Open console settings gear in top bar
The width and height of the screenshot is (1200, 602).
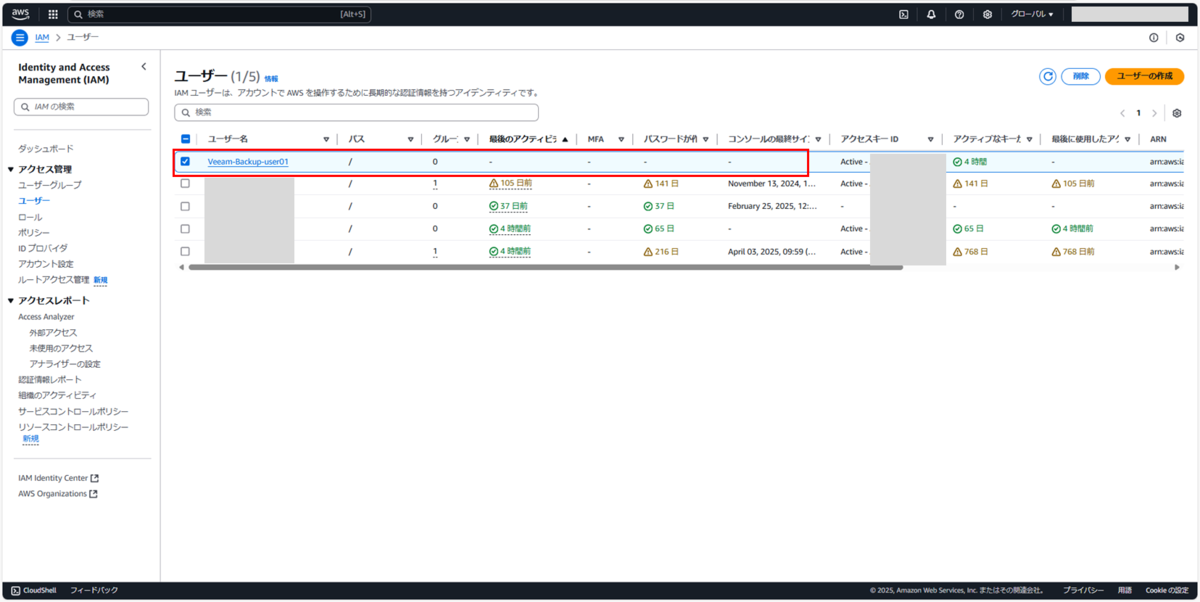987,14
